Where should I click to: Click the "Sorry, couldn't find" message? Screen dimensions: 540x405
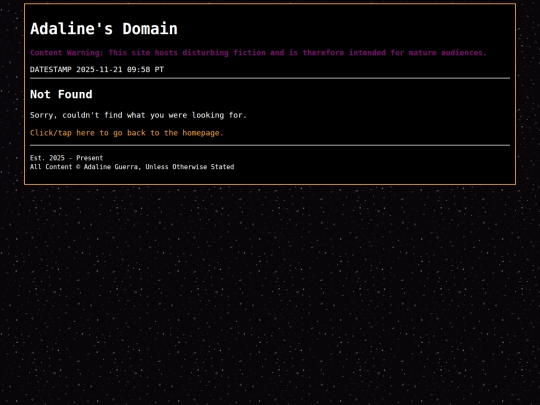(x=138, y=115)
